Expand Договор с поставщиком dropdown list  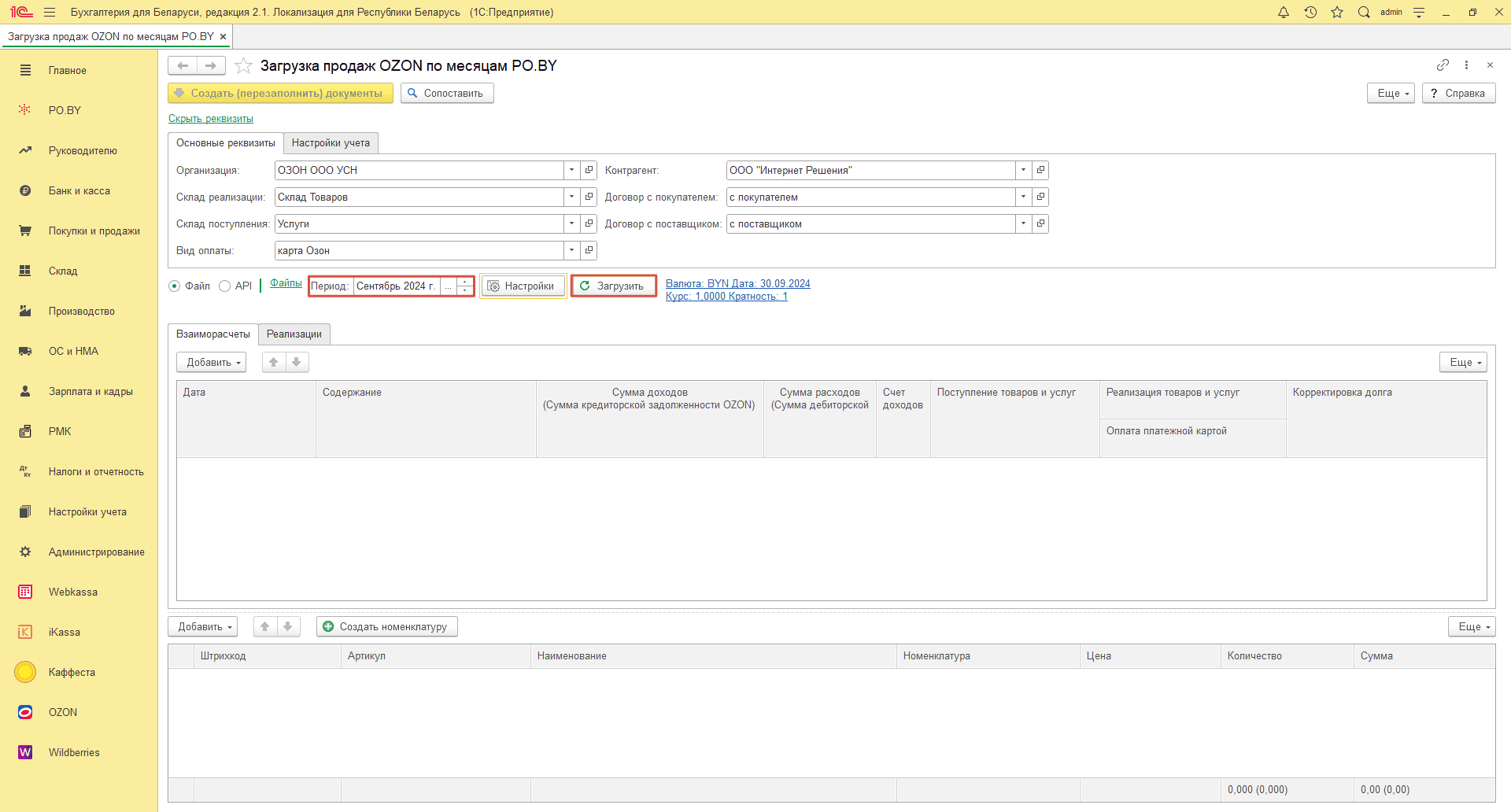tap(1024, 223)
